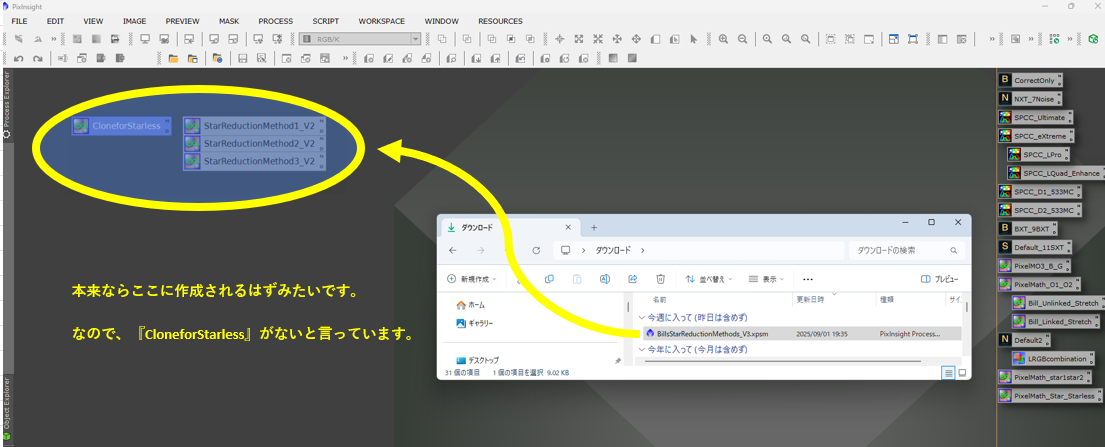Select ギャラリー in Explorer navigation pane
Viewport: 1105px width, 447px height.
click(x=474, y=324)
